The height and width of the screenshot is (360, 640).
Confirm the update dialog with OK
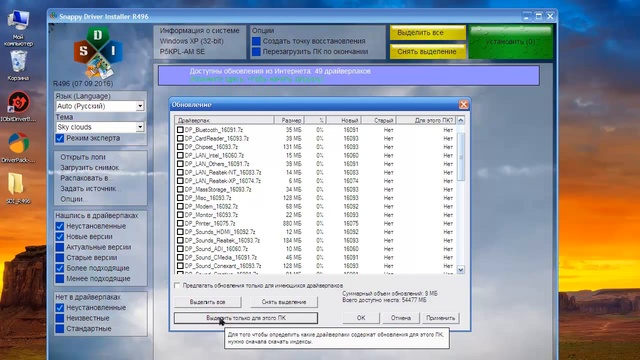[x=361, y=318]
